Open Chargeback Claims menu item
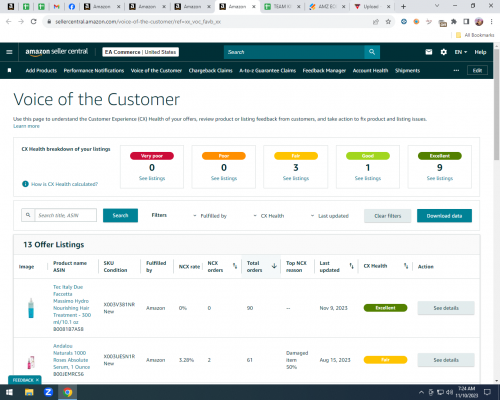The height and width of the screenshot is (400, 500). coord(211,70)
